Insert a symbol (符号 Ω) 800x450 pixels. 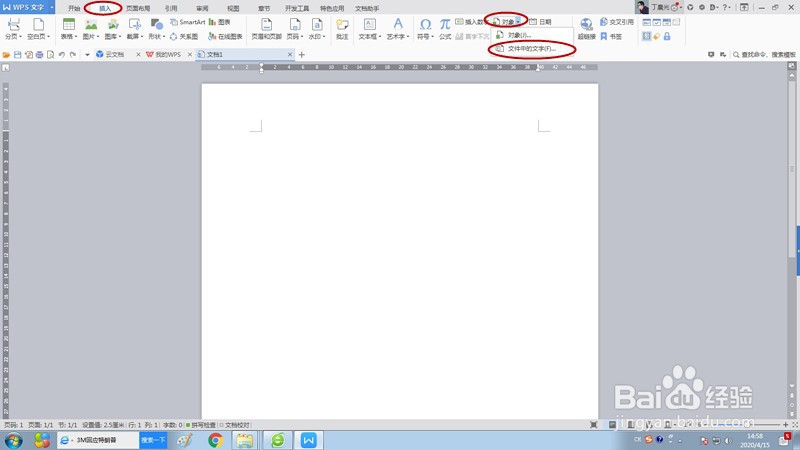point(425,29)
